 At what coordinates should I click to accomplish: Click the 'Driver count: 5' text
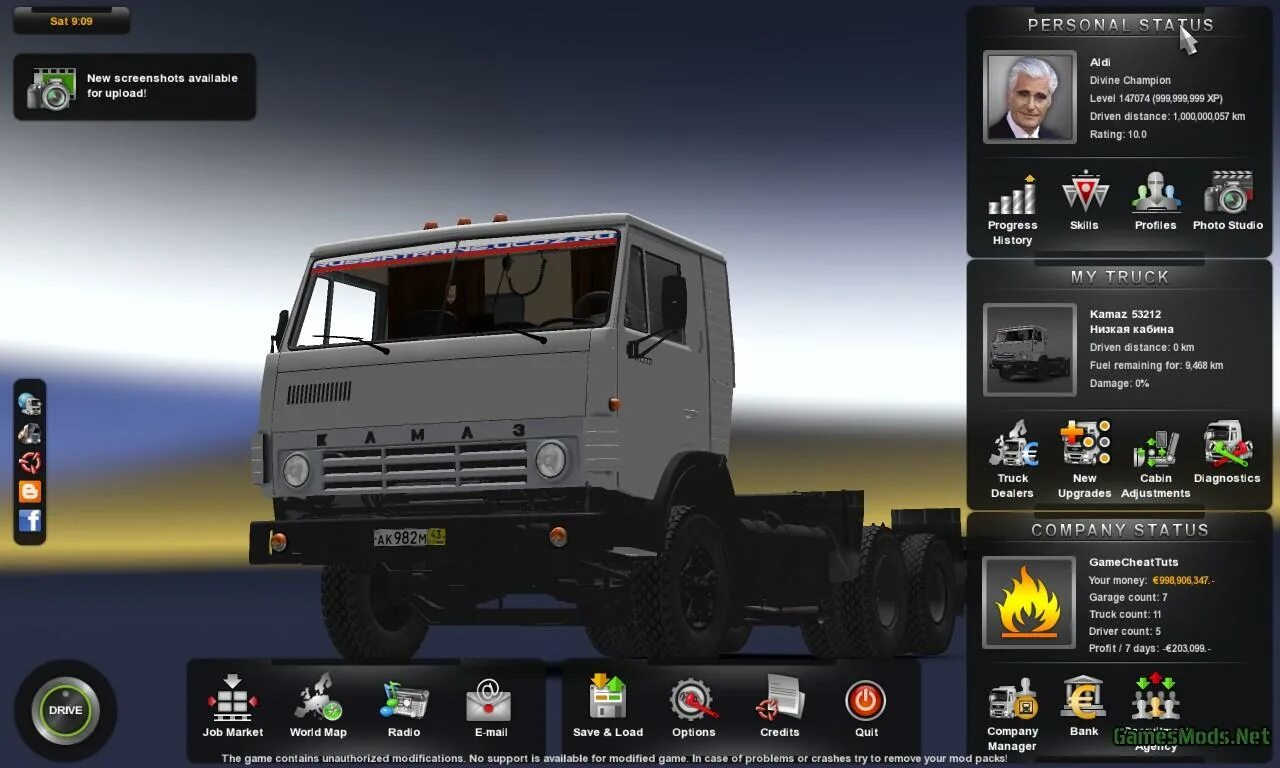point(1124,632)
